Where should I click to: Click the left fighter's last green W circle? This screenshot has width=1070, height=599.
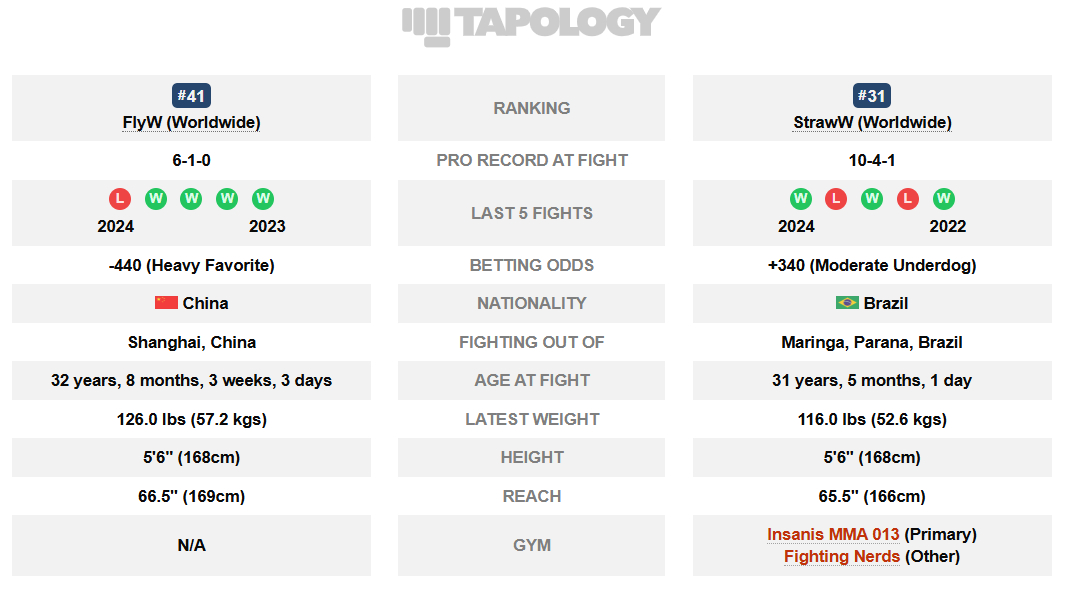coord(263,199)
